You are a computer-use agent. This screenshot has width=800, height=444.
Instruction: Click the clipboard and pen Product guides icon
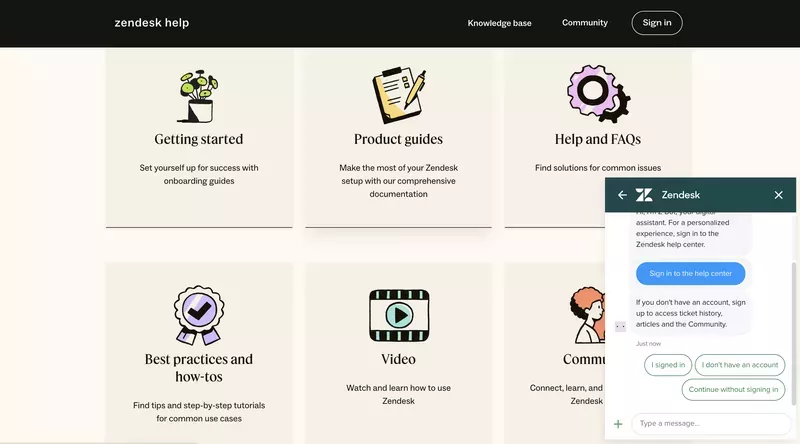point(398,96)
